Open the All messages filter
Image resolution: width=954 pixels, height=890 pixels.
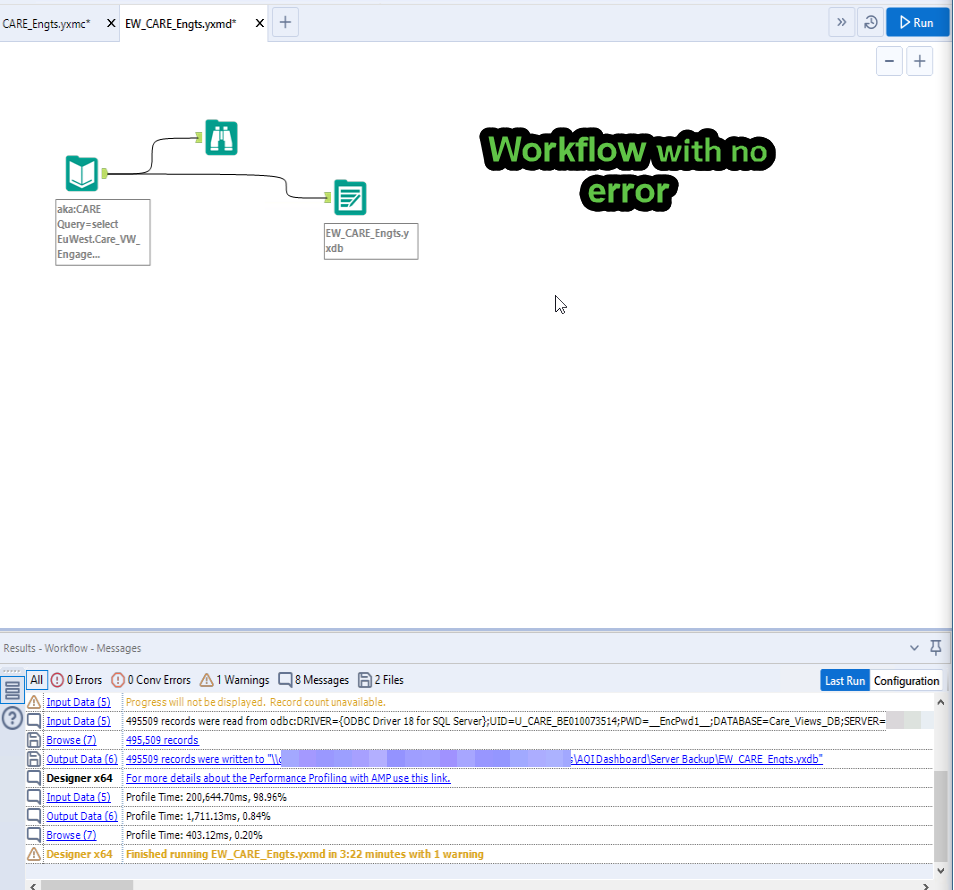click(36, 679)
